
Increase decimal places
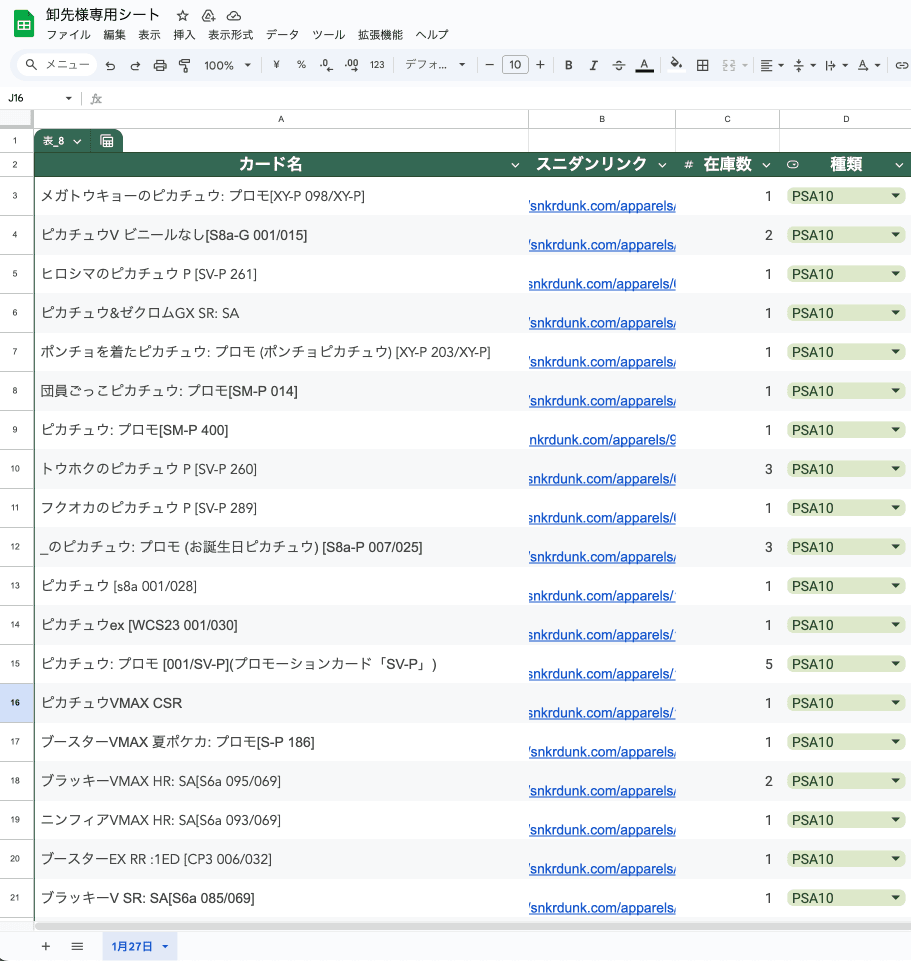352,65
